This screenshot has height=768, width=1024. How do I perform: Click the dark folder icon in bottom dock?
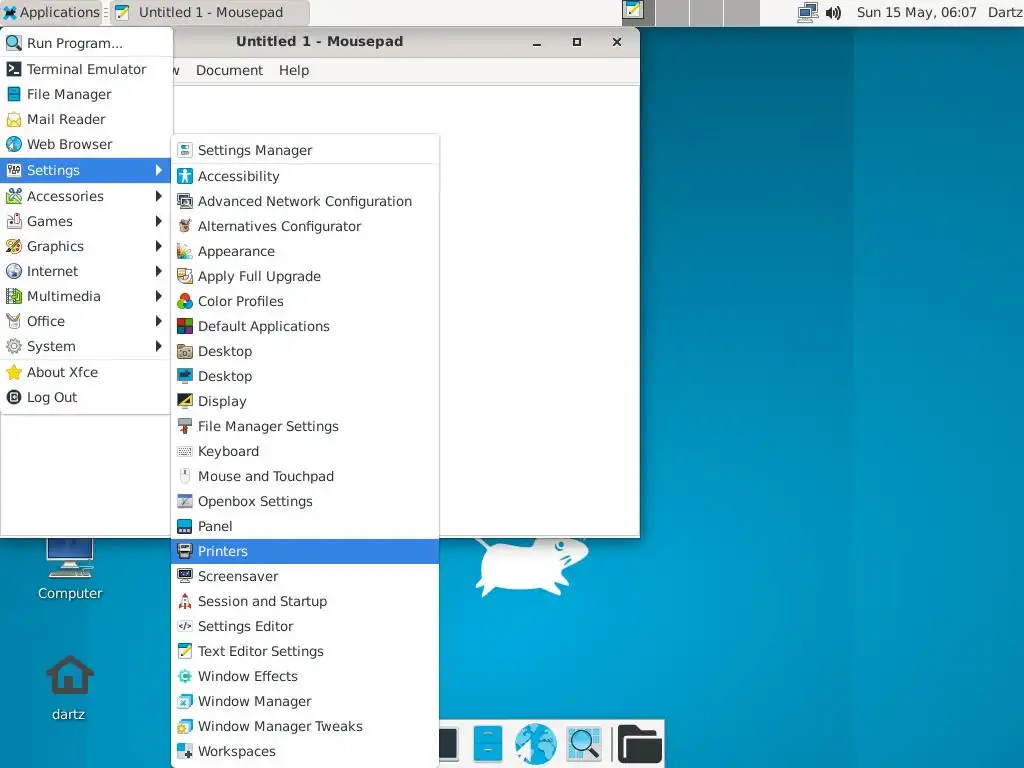[640, 744]
